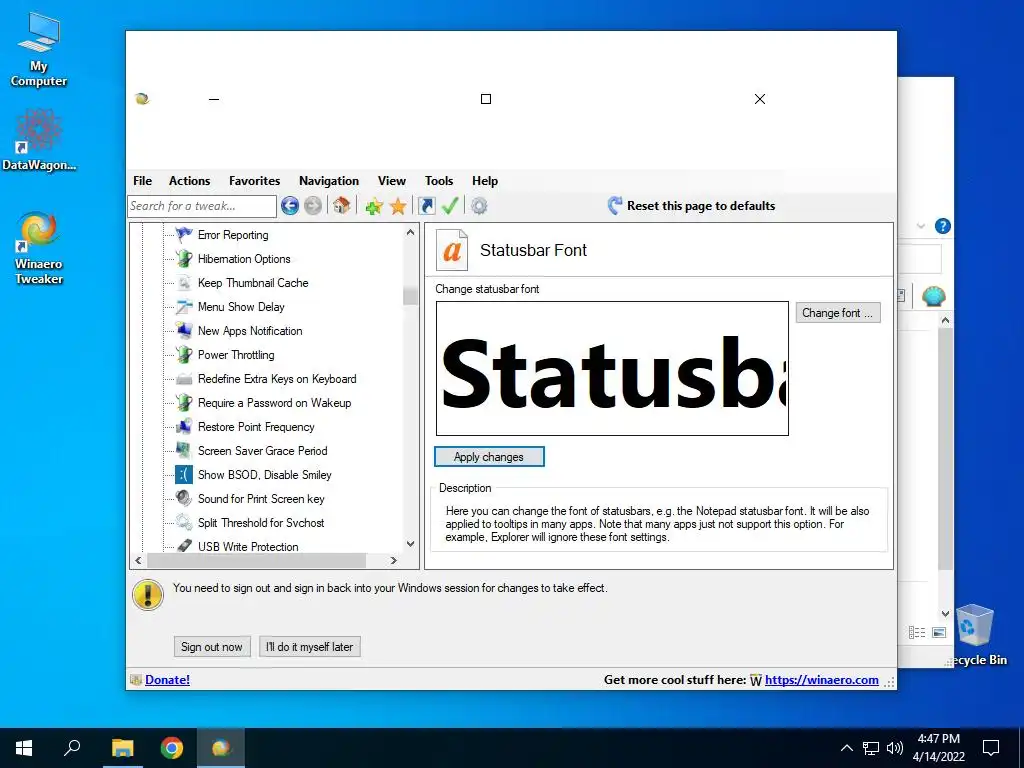Click the Show BSOD sad-face icon
Viewport: 1024px width, 768px height.
(184, 475)
